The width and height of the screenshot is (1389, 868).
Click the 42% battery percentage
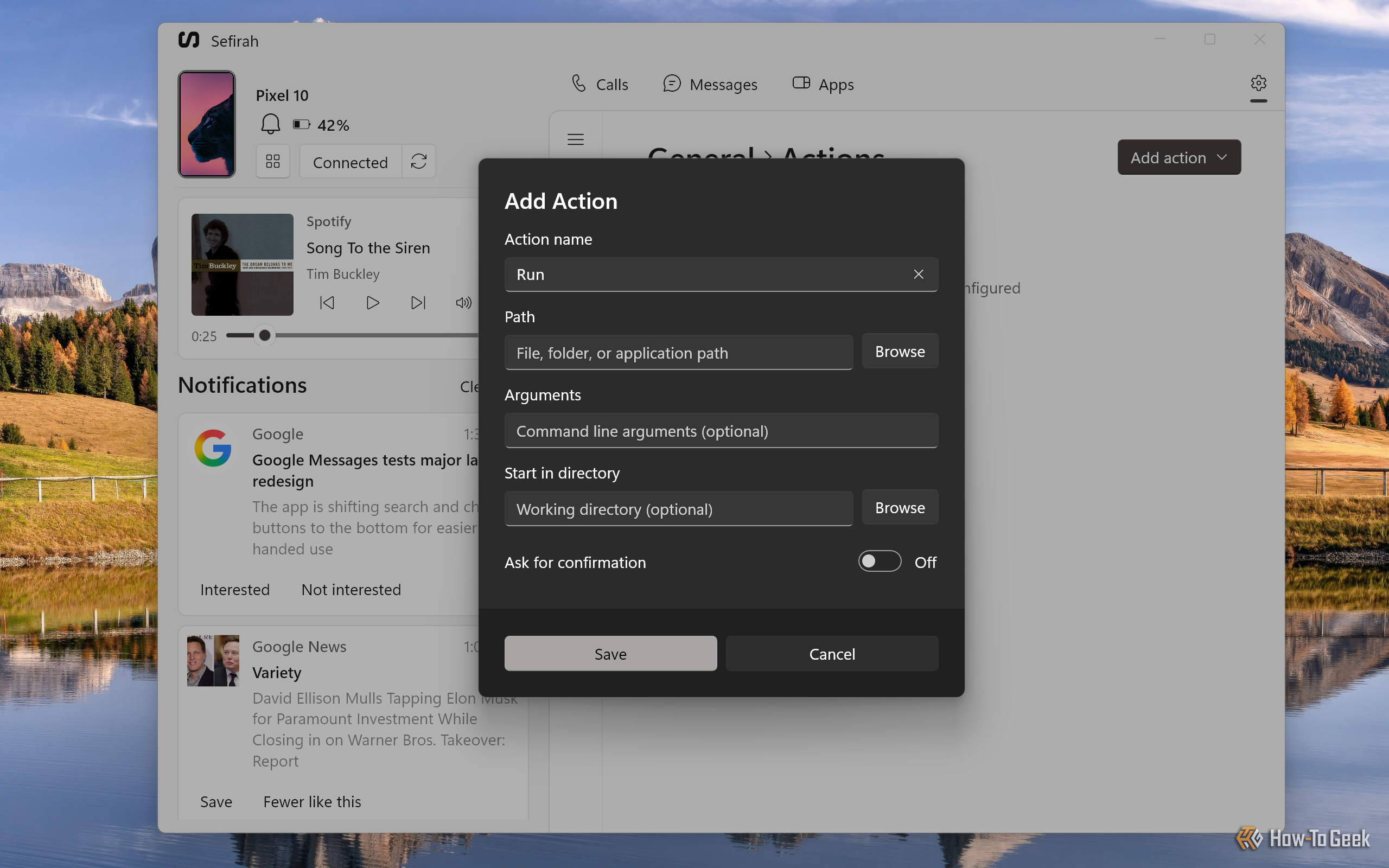click(x=334, y=125)
